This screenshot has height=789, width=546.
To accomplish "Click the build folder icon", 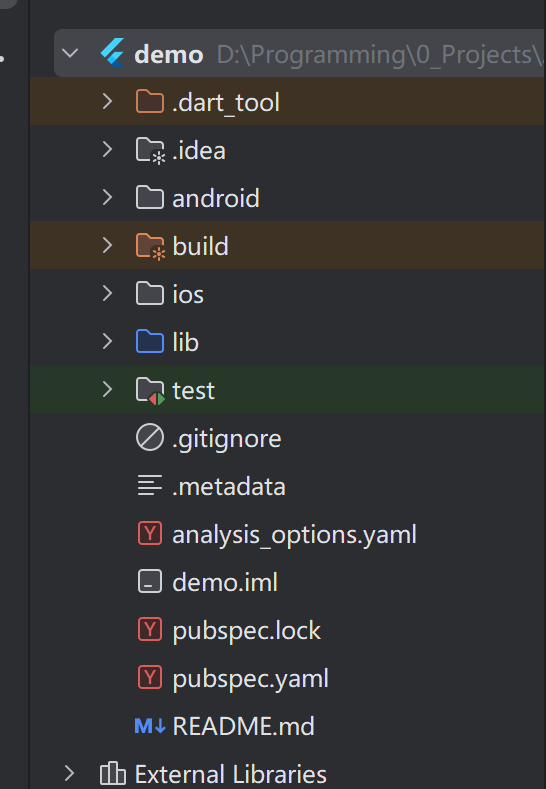I will [x=150, y=246].
